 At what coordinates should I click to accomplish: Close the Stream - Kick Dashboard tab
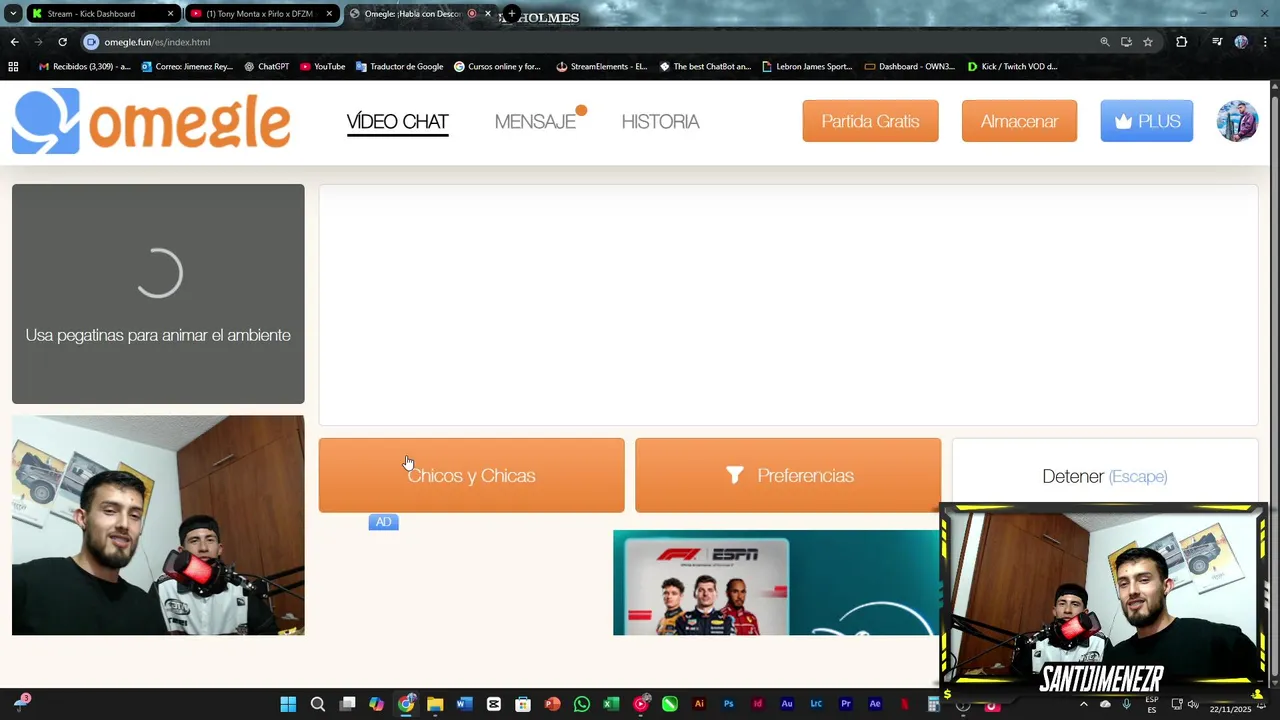pos(171,14)
